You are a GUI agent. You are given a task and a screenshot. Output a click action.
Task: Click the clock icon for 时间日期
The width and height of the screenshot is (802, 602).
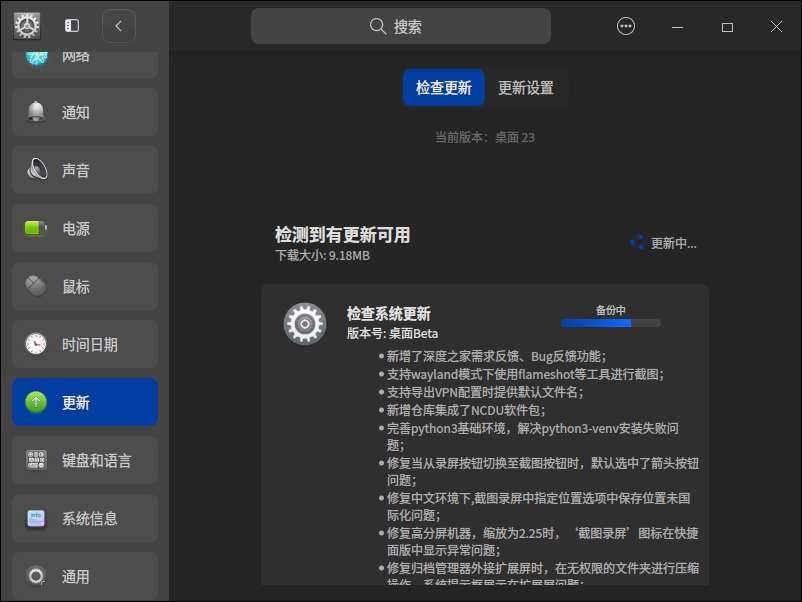36,344
